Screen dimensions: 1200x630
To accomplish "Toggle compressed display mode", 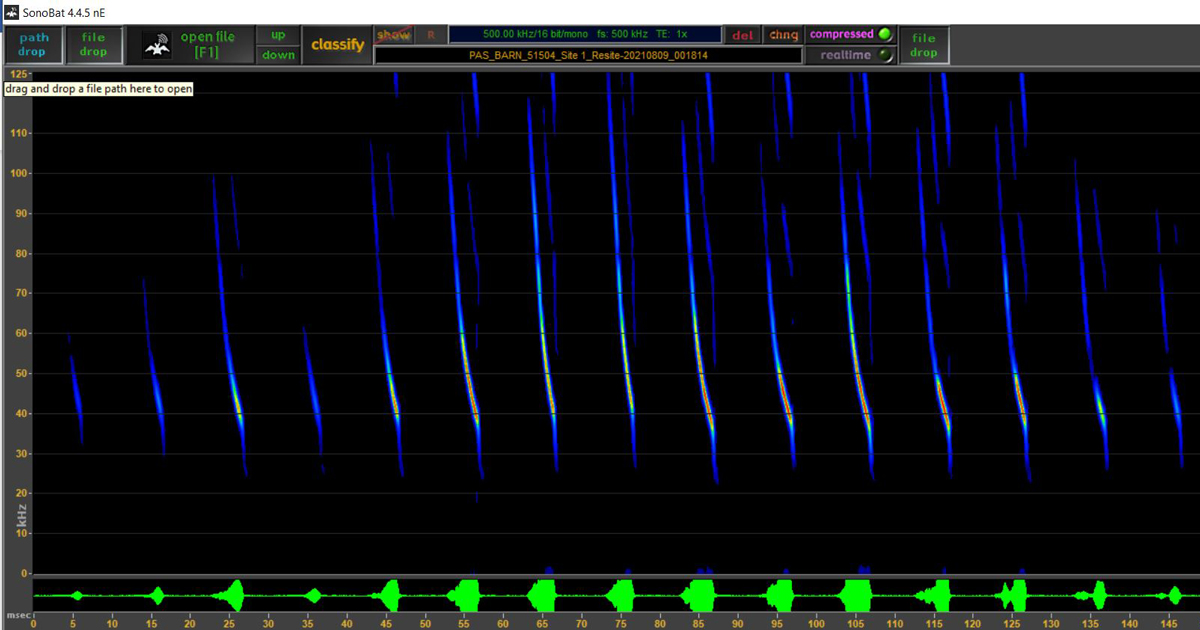I will pos(849,34).
